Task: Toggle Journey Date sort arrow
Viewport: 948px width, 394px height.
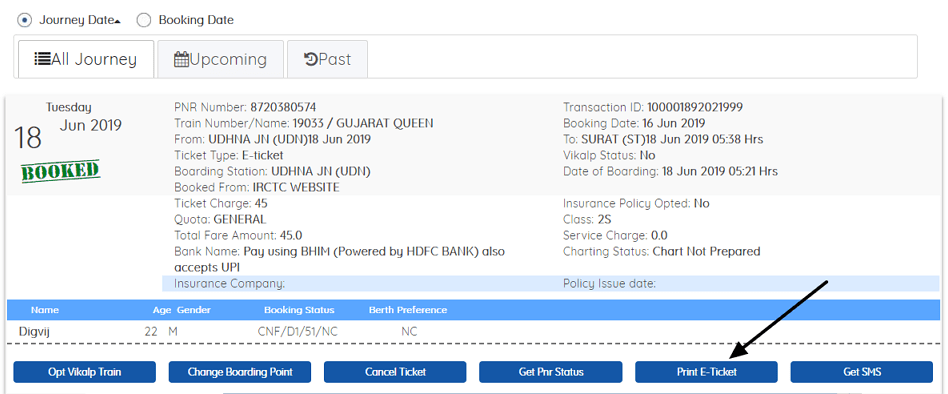Action: click(x=117, y=21)
